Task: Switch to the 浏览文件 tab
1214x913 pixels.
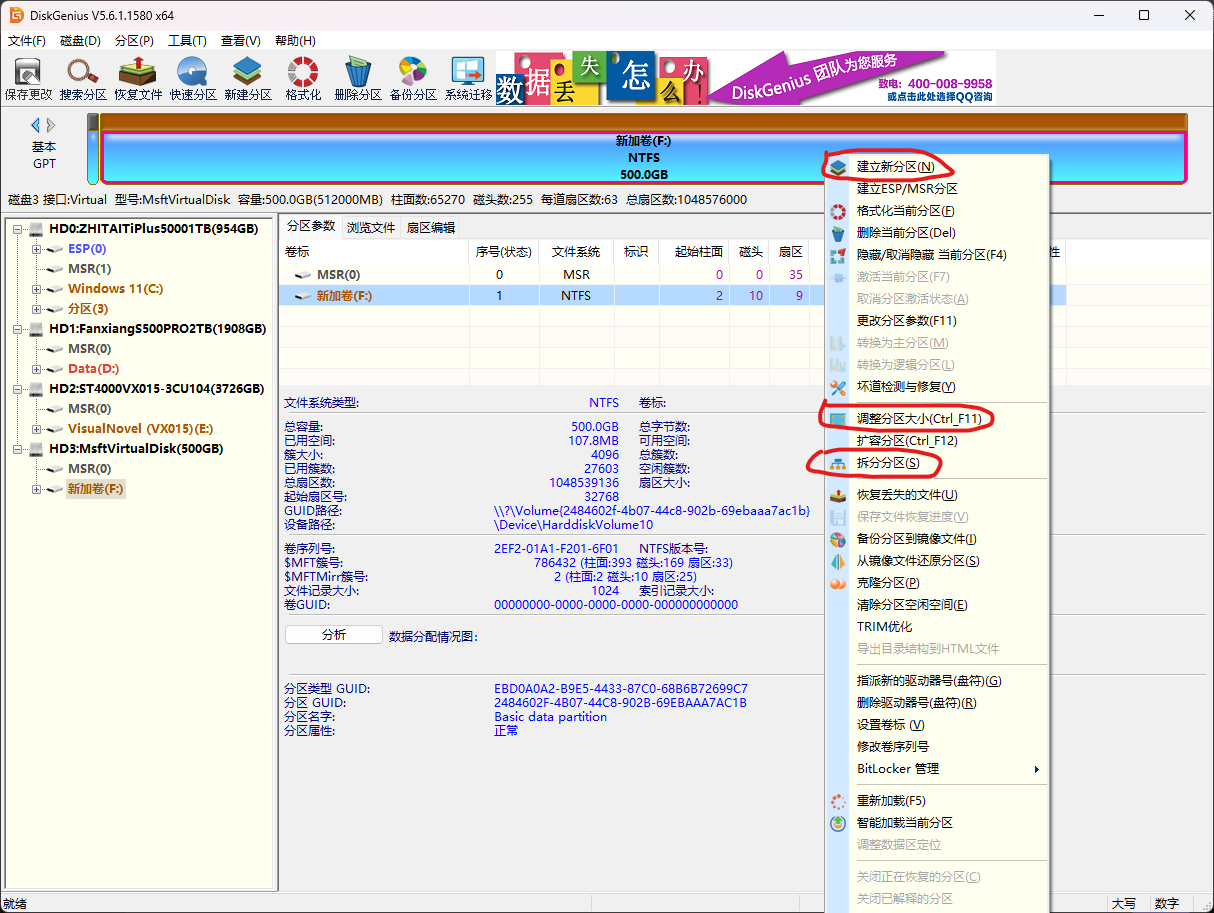Action: (371, 227)
